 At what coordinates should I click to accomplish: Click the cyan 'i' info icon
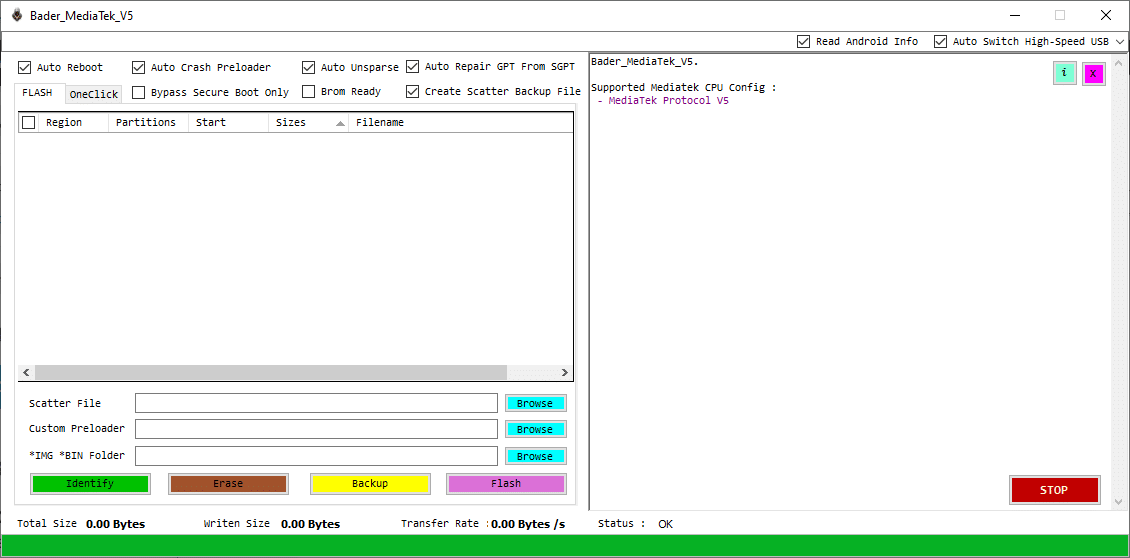(x=1064, y=73)
